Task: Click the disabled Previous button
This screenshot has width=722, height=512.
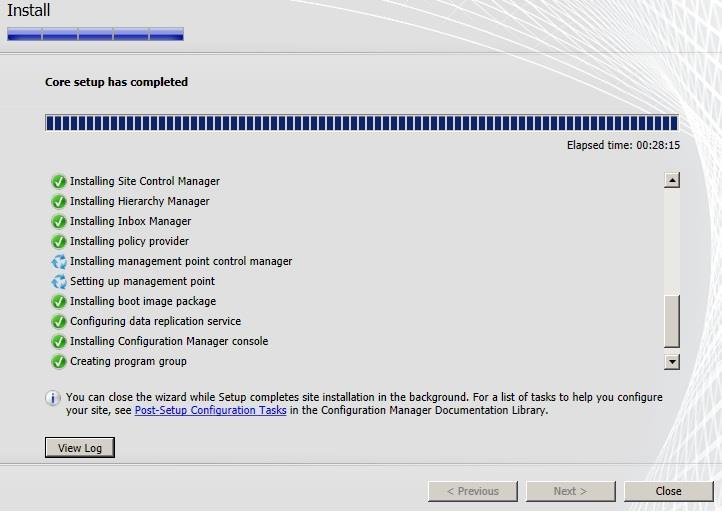Action: point(473,491)
